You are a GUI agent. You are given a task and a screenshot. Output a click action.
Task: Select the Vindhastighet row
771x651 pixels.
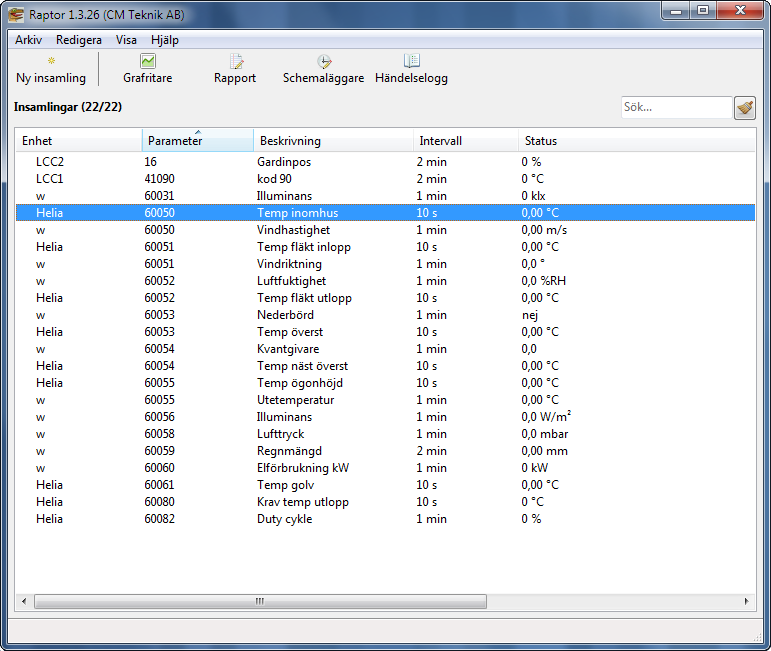click(x=386, y=230)
